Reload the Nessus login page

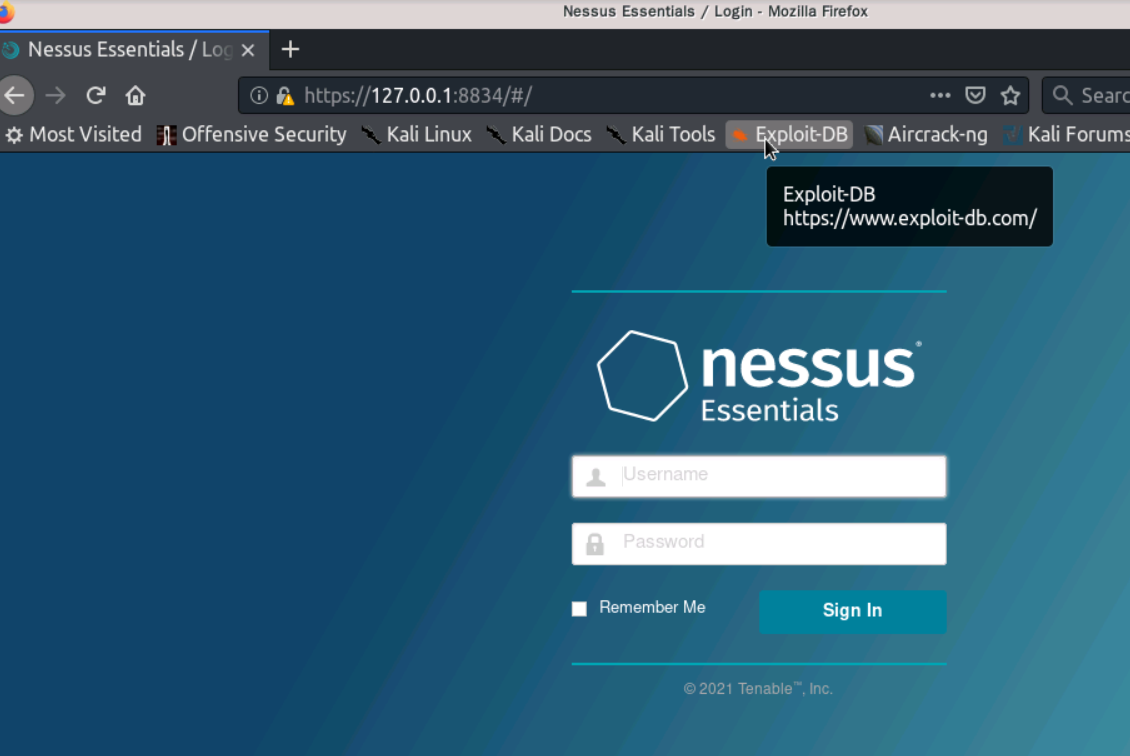click(96, 95)
